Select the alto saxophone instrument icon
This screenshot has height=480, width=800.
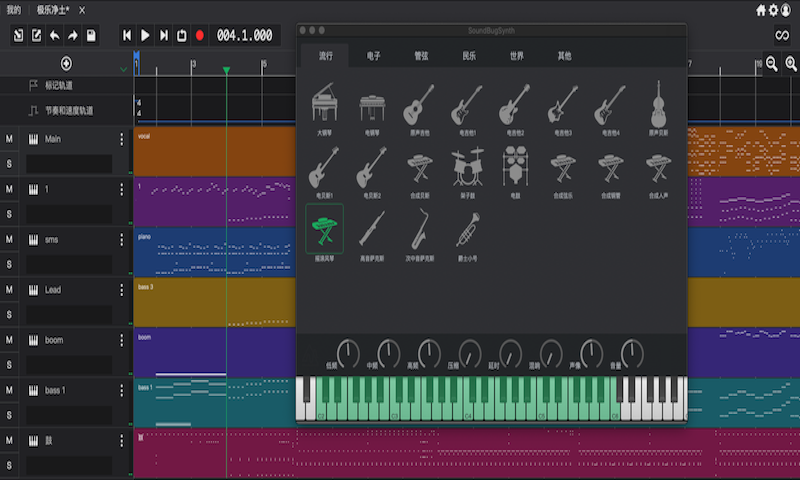click(x=420, y=230)
